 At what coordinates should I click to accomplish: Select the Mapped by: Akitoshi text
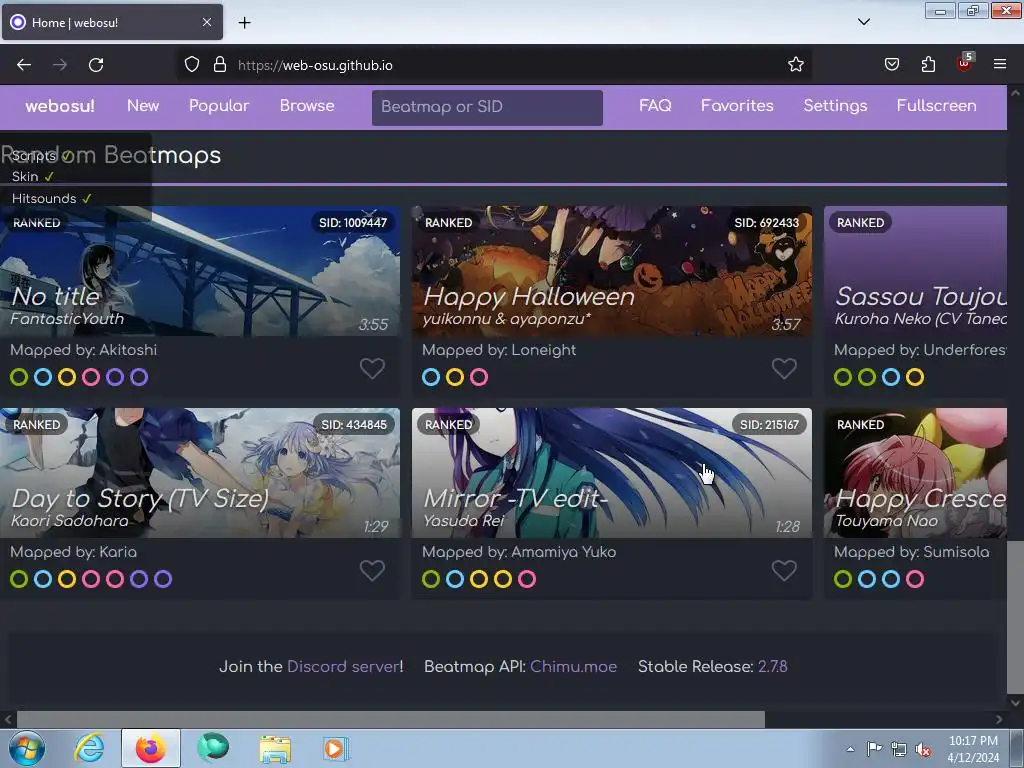point(84,350)
